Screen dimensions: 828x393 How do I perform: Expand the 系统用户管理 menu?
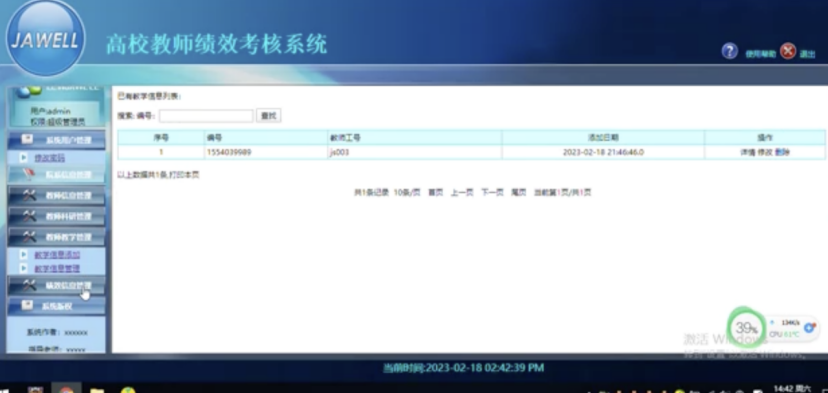(56, 140)
